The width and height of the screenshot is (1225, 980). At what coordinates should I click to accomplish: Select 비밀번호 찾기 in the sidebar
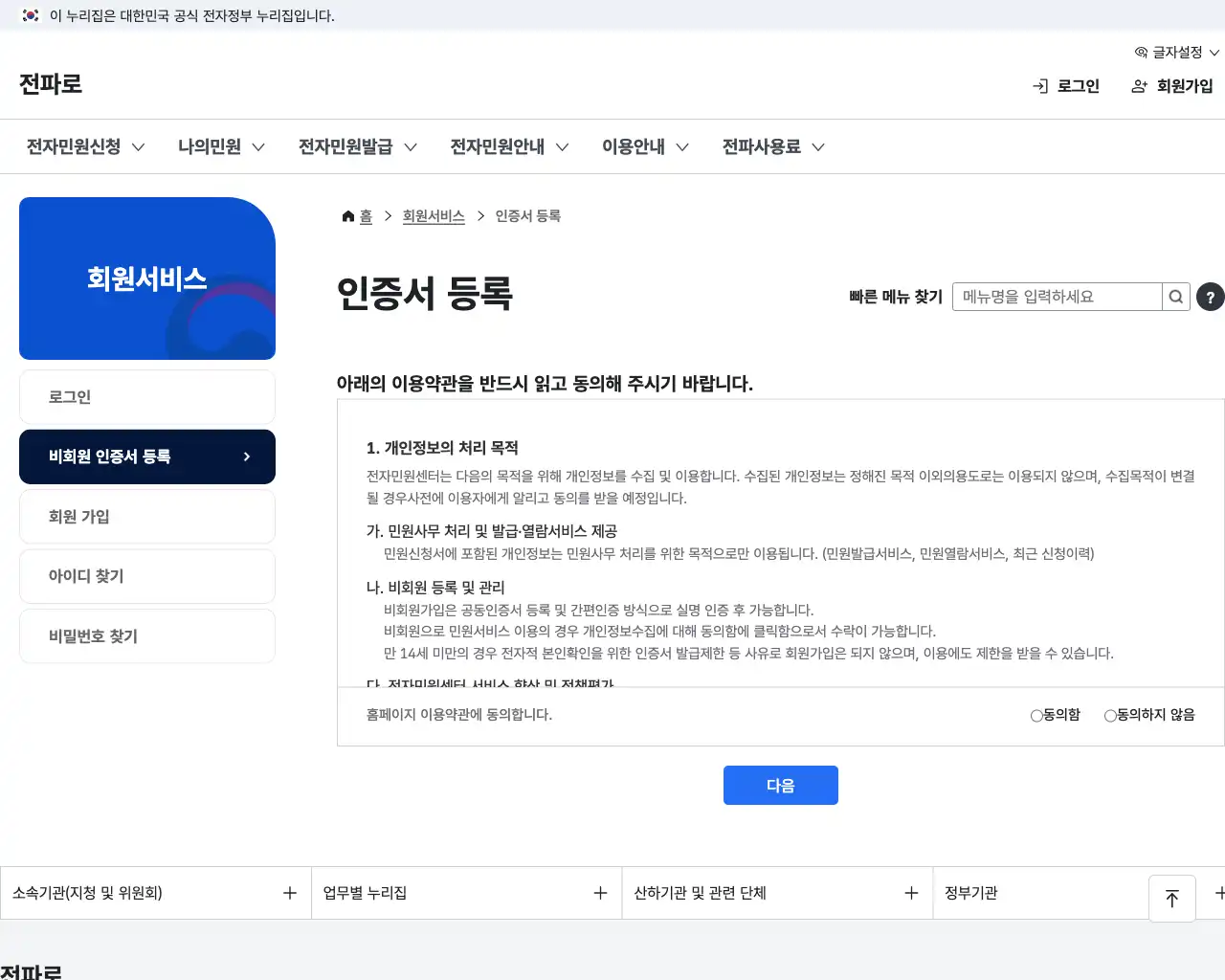coord(147,636)
